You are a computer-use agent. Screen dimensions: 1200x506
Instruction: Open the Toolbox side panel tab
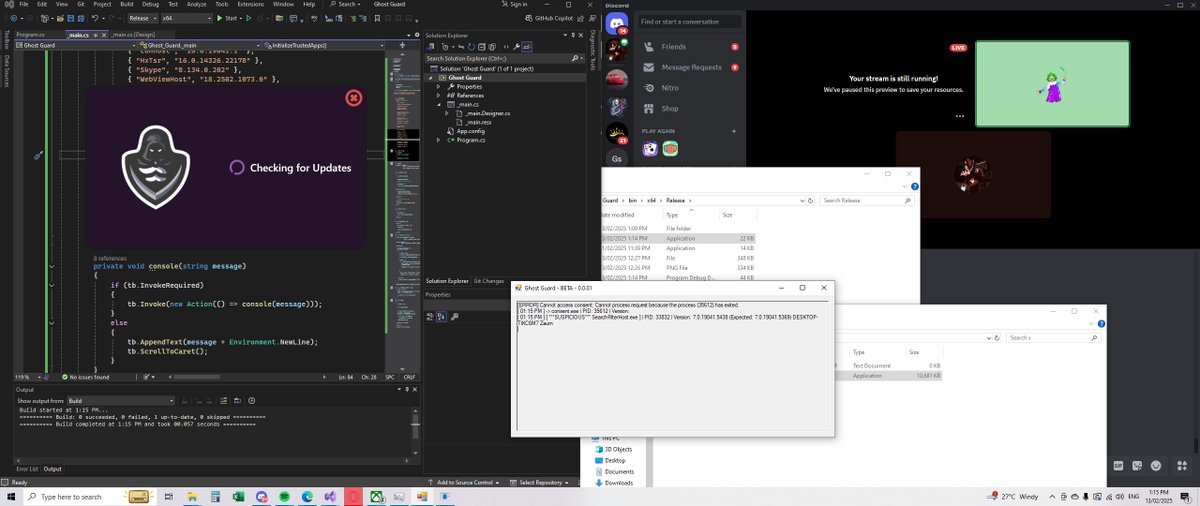pyautogui.click(x=5, y=40)
